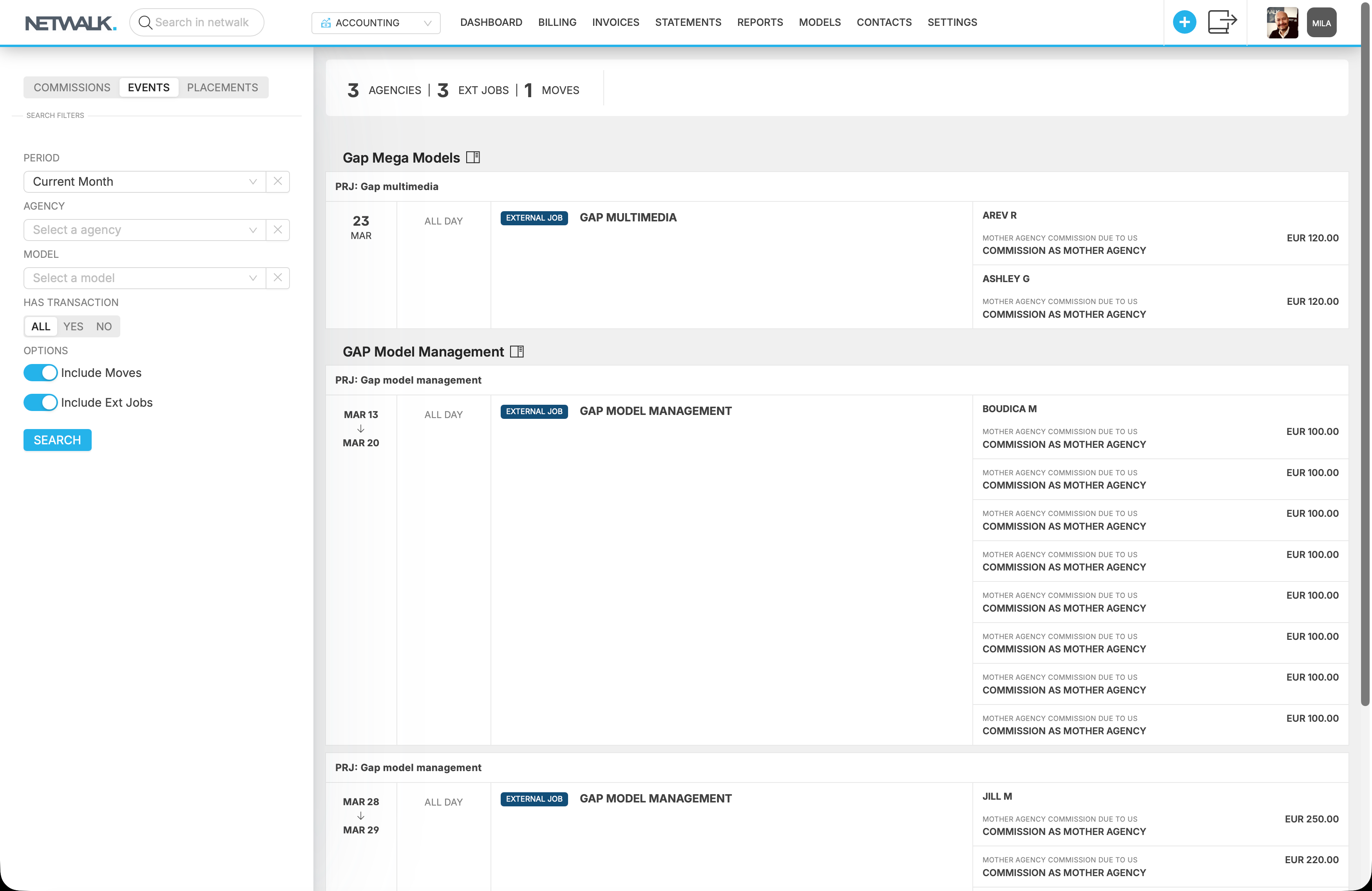
Task: Open the Invoices menu
Action: pos(615,22)
